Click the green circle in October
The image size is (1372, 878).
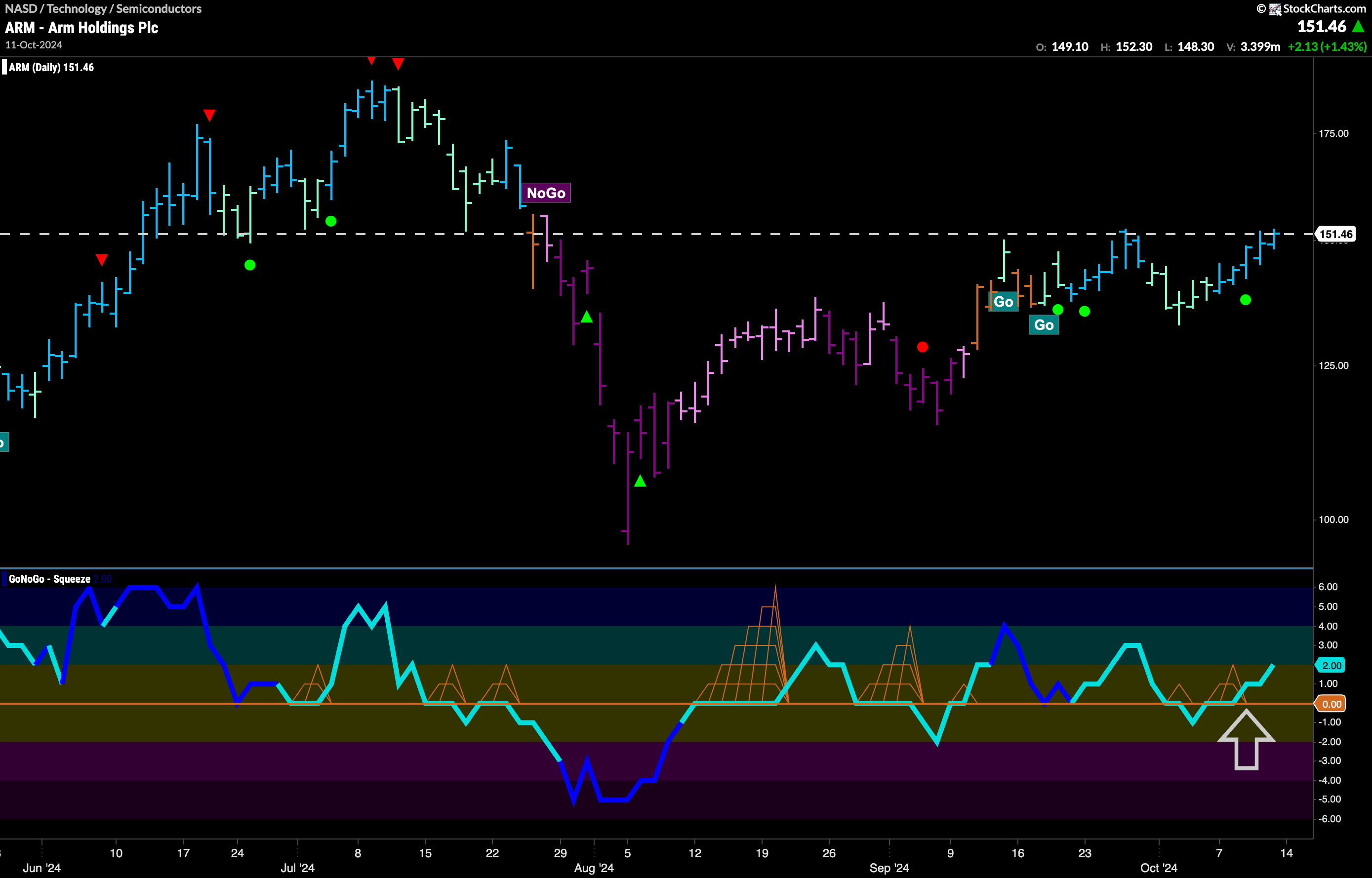(x=1246, y=300)
